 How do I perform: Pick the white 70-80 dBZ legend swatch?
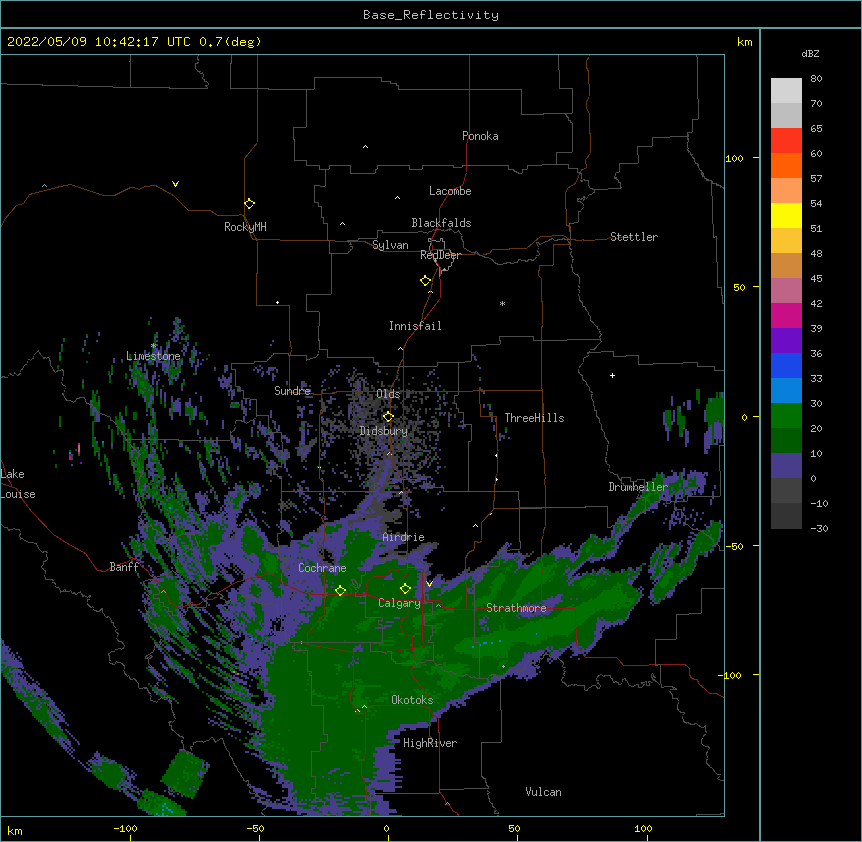(x=786, y=91)
